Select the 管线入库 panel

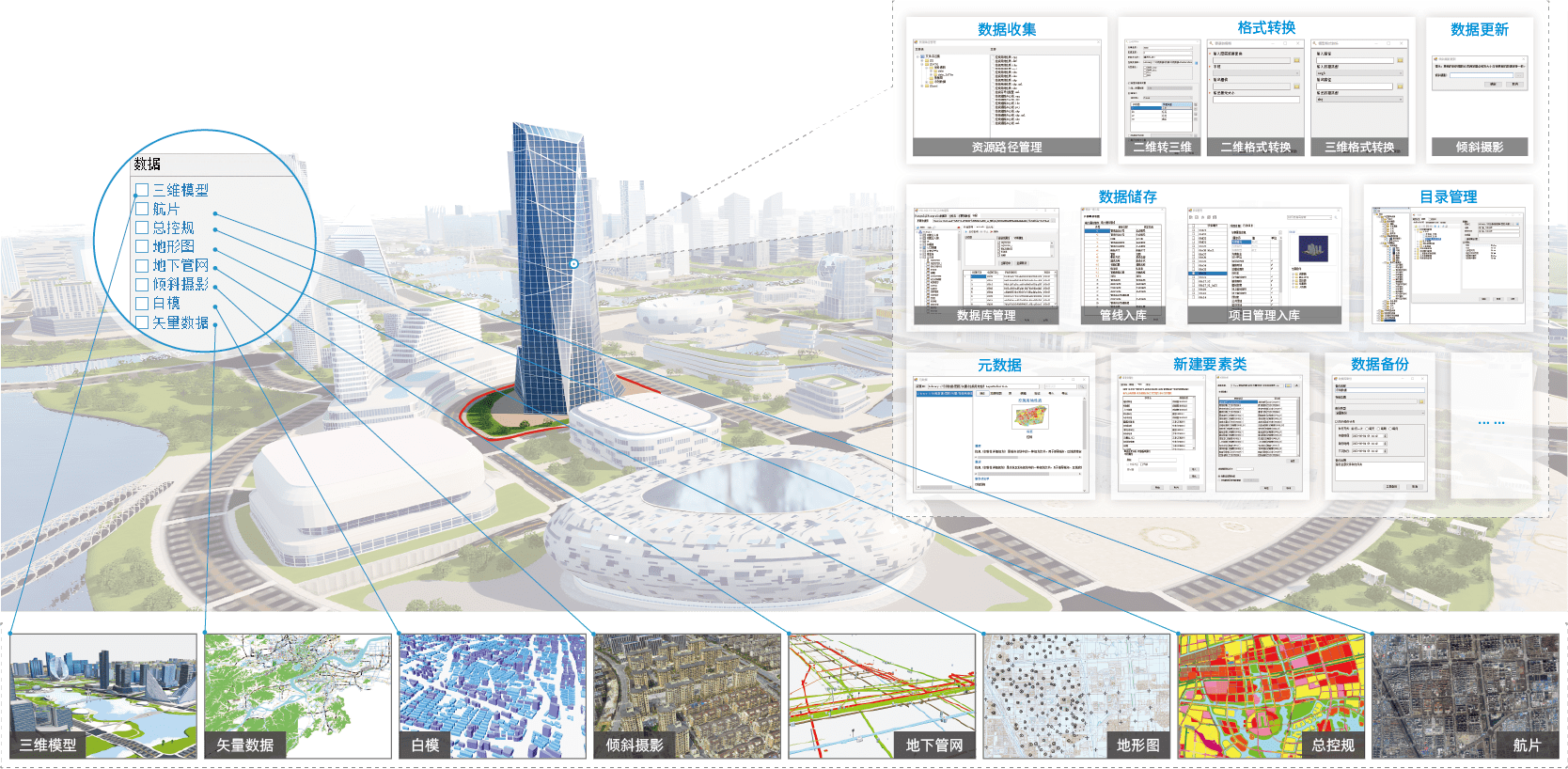(x=1123, y=267)
